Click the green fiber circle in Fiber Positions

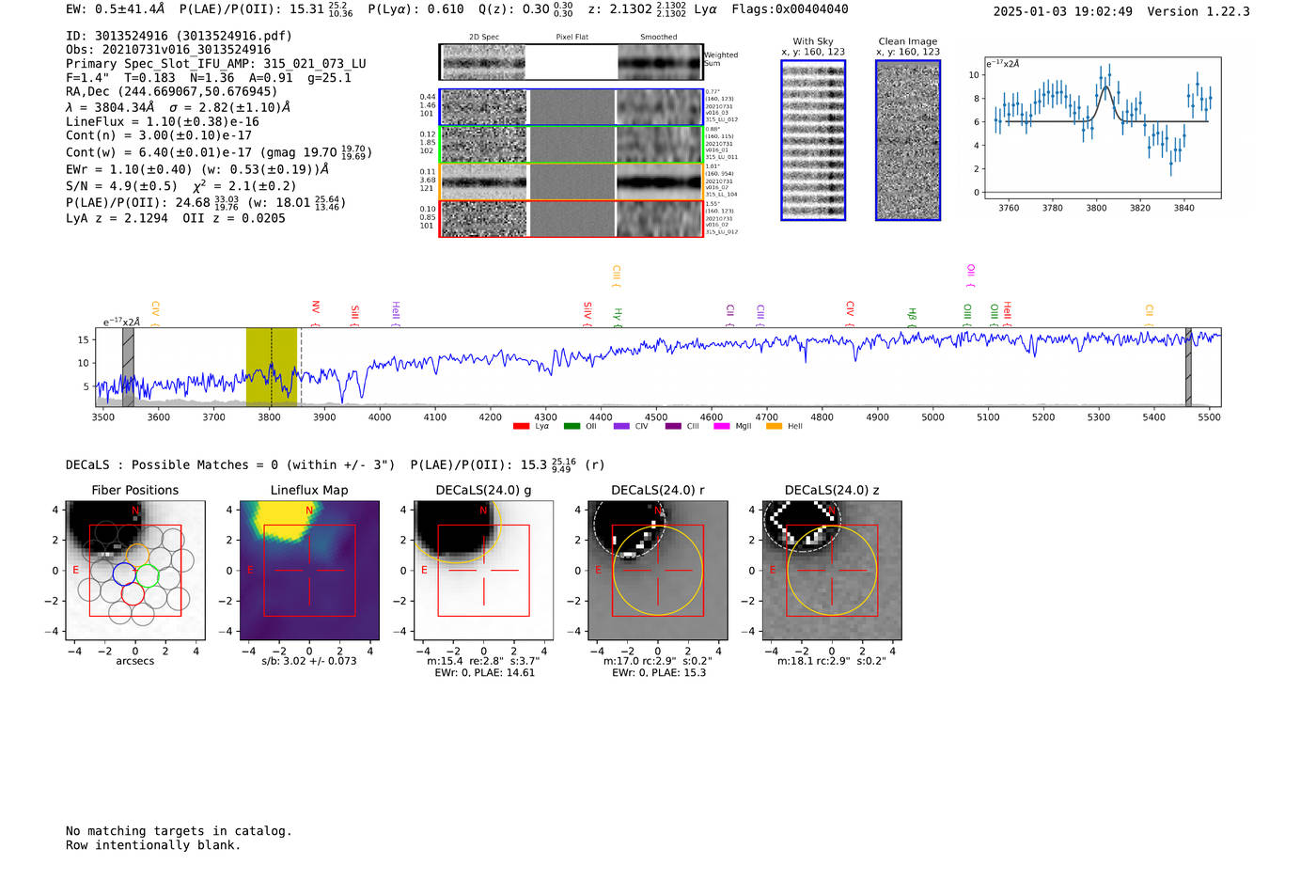point(147,575)
